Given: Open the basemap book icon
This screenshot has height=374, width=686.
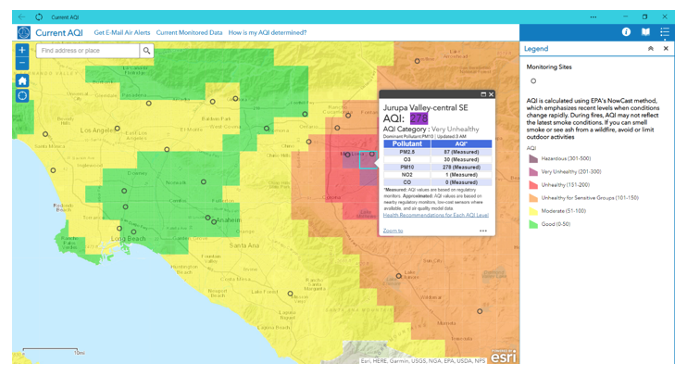Looking at the screenshot, I should coord(645,32).
